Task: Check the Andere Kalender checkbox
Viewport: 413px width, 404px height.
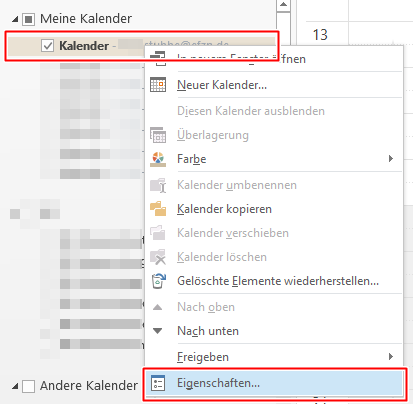Action: click(28, 386)
